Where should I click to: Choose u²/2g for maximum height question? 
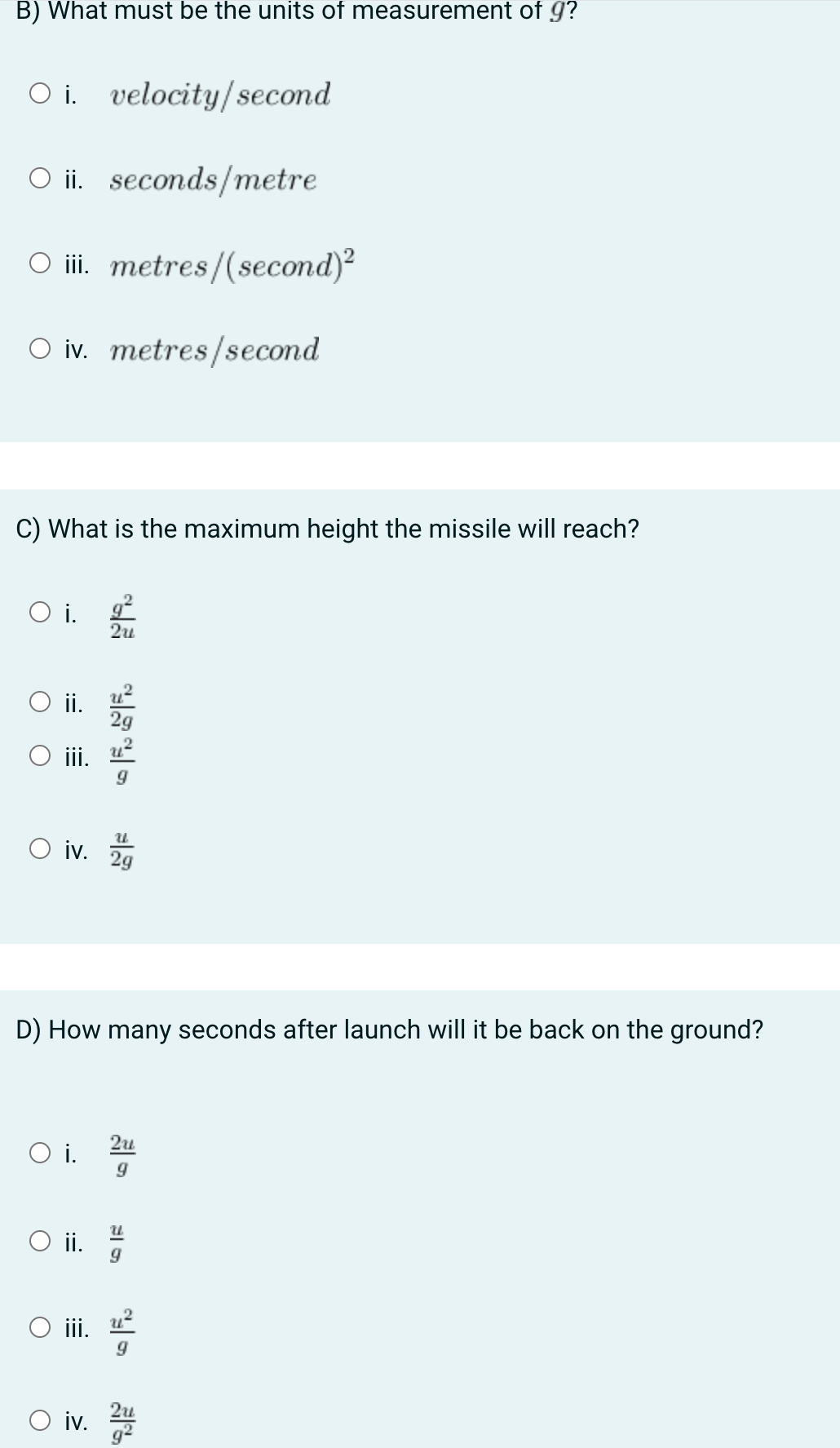point(40,702)
